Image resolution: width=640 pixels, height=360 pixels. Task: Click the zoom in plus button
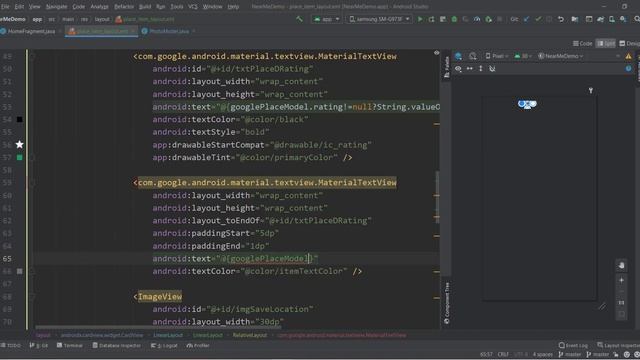[x=621, y=280]
